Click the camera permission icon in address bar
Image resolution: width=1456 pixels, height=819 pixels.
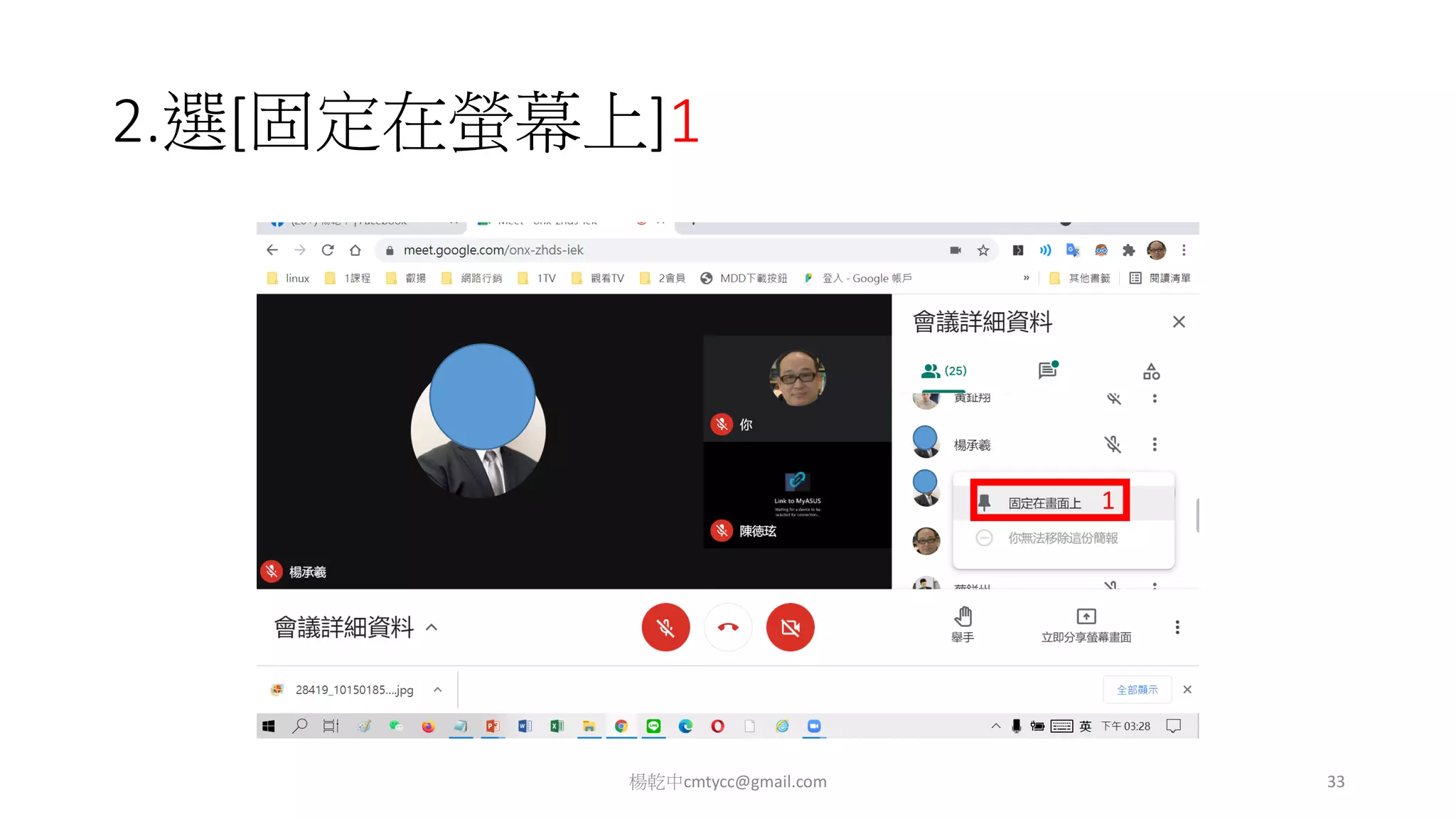955,250
